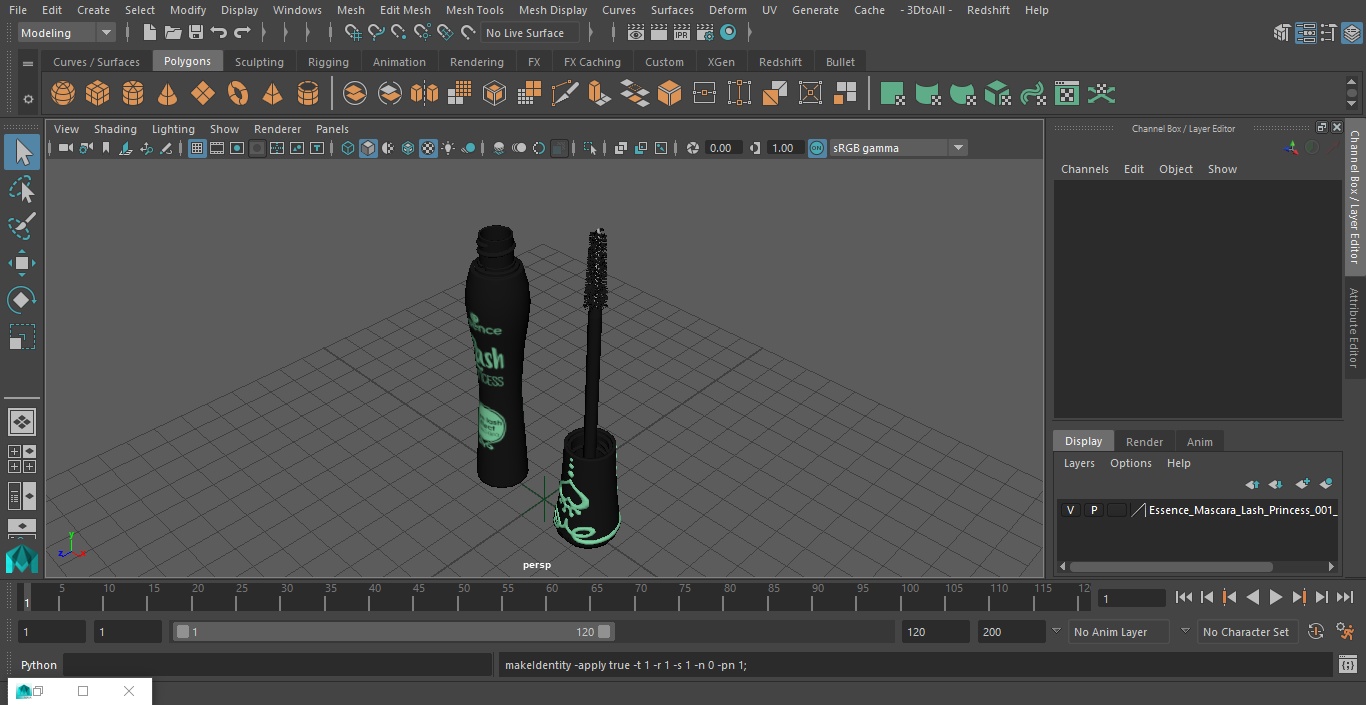This screenshot has width=1366, height=705.
Task: Toggle the viewport grid display icon
Action: point(197,148)
